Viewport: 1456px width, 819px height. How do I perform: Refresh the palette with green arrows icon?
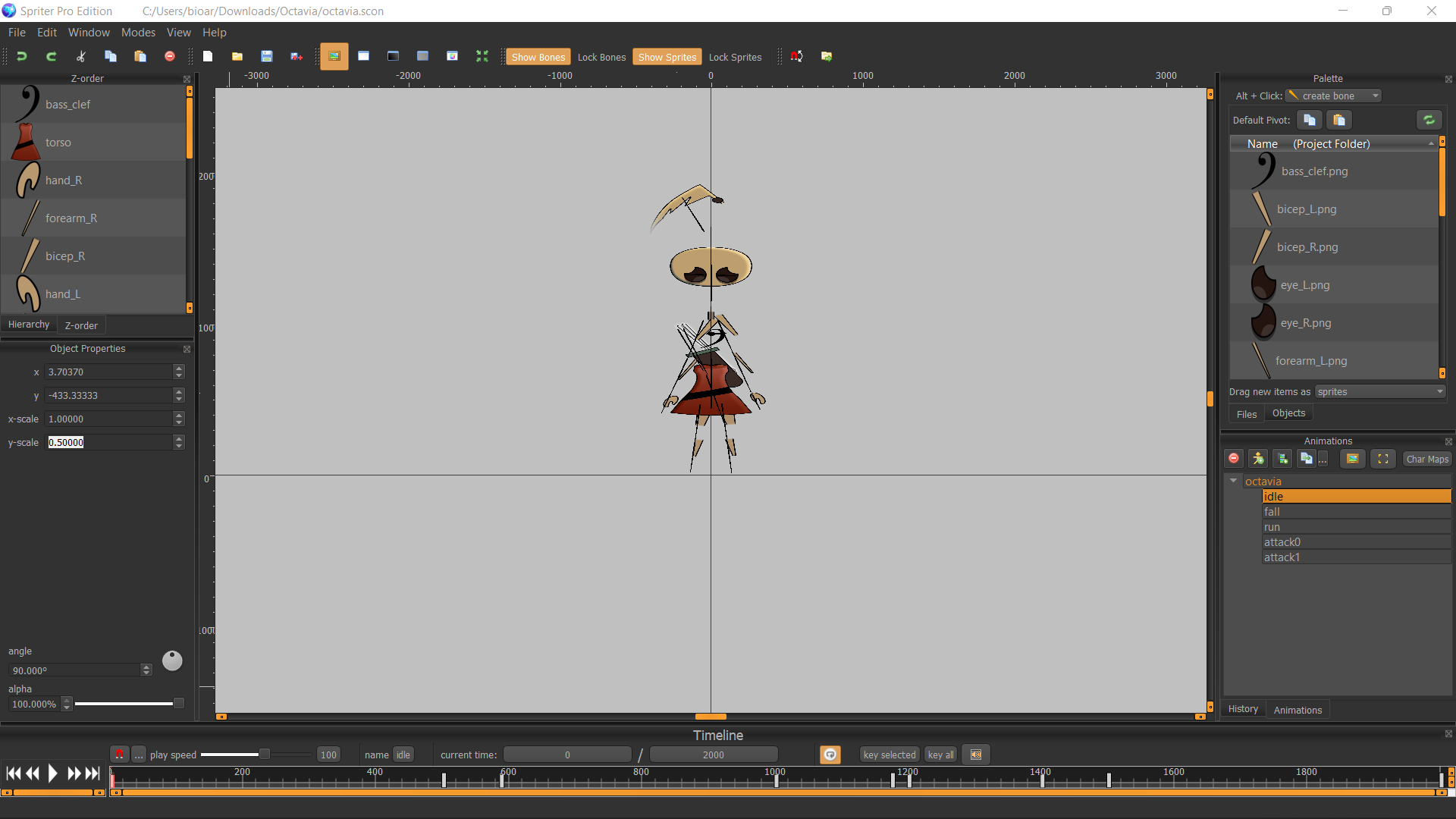coord(1429,120)
